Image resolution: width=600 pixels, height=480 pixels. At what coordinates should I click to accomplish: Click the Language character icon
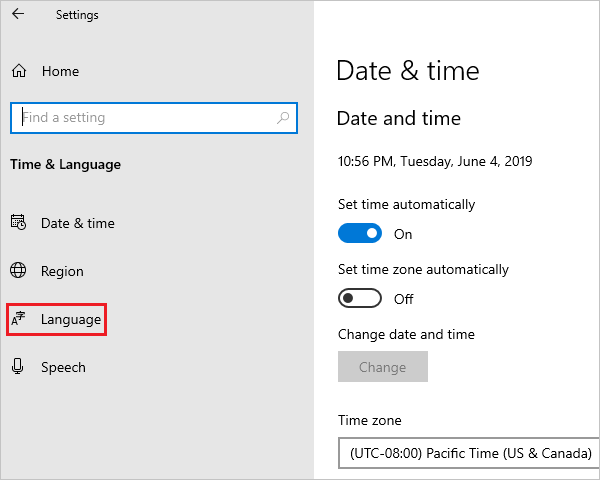coord(18,319)
